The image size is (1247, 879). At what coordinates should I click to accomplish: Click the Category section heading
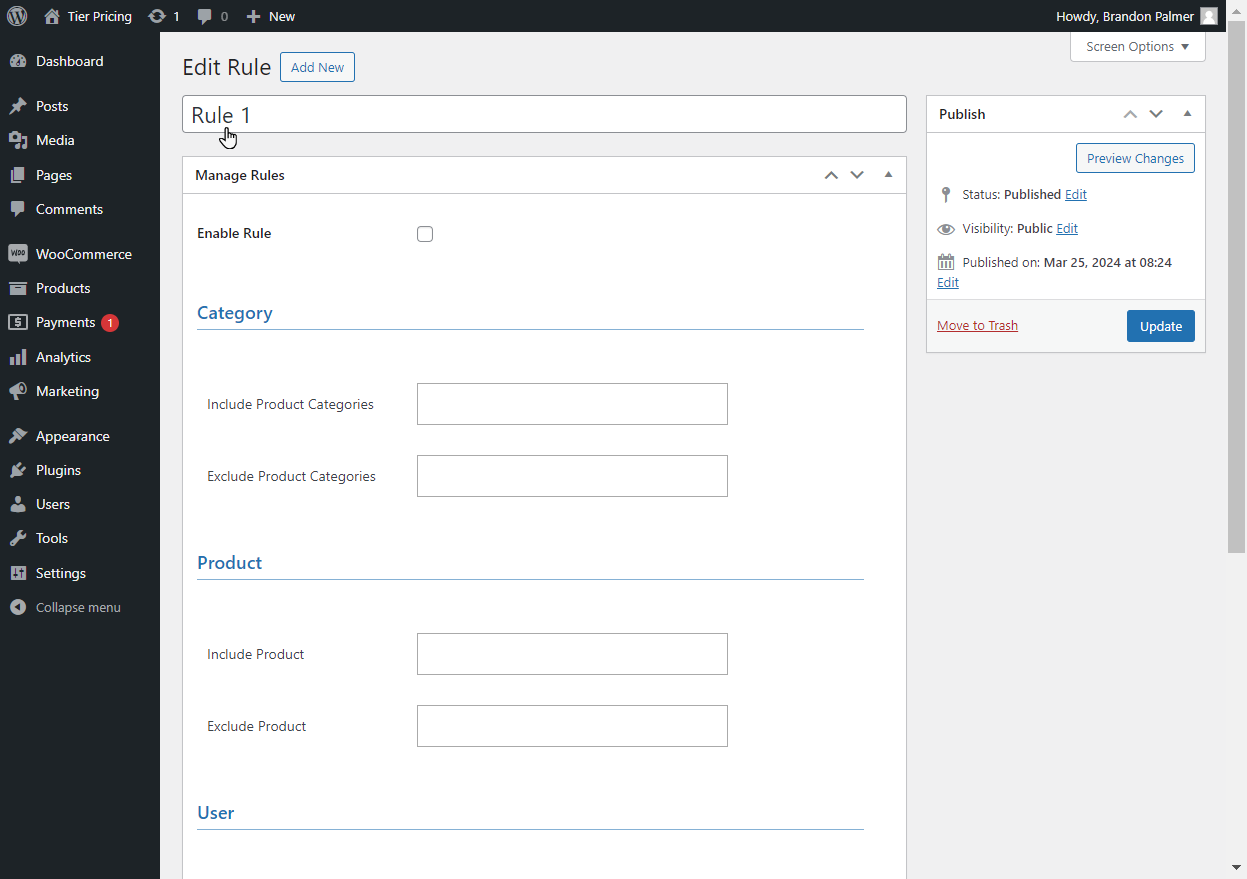point(235,313)
